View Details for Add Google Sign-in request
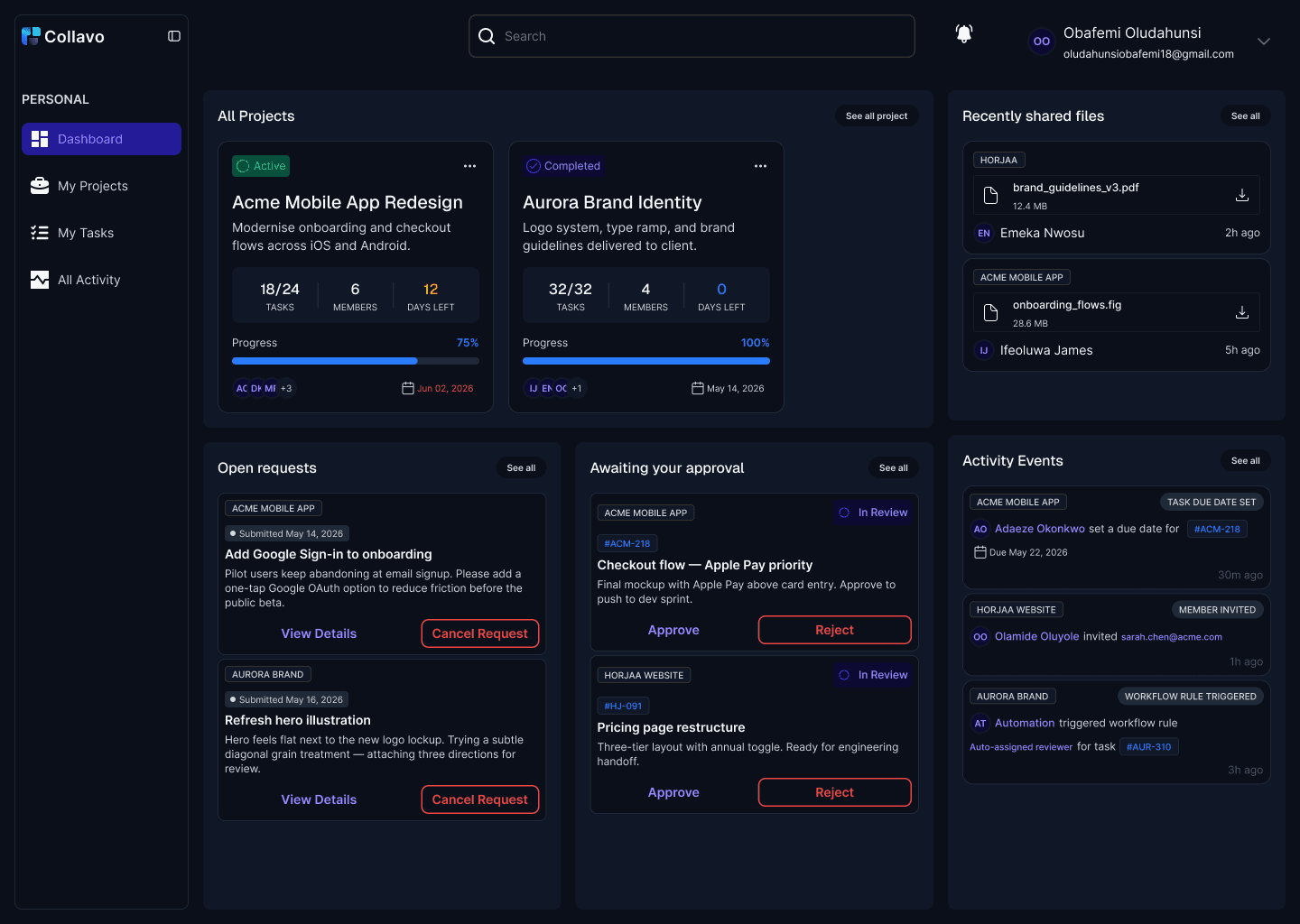The image size is (1300, 924). click(319, 633)
